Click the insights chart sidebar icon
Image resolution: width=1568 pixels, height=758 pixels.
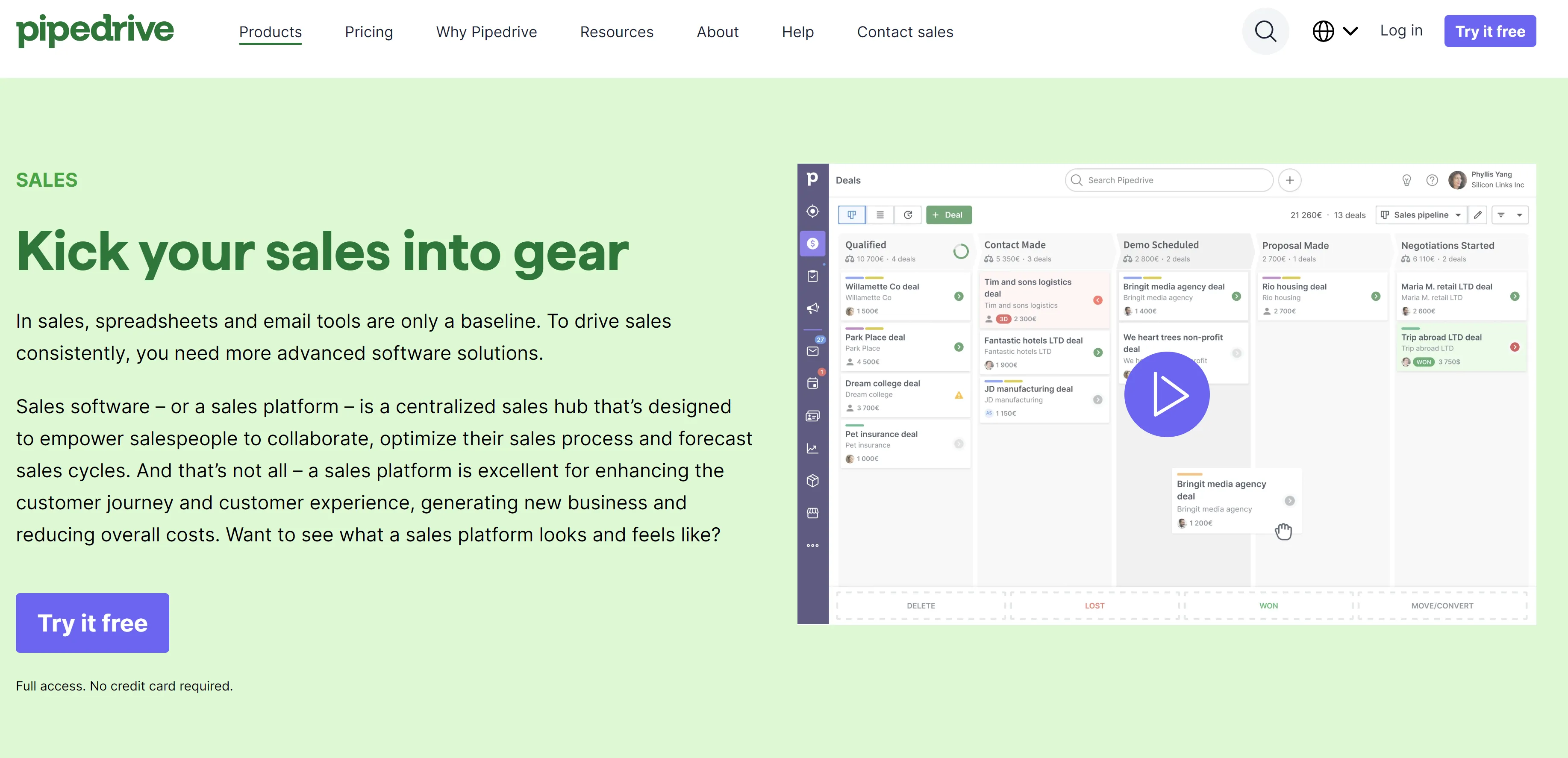click(812, 448)
